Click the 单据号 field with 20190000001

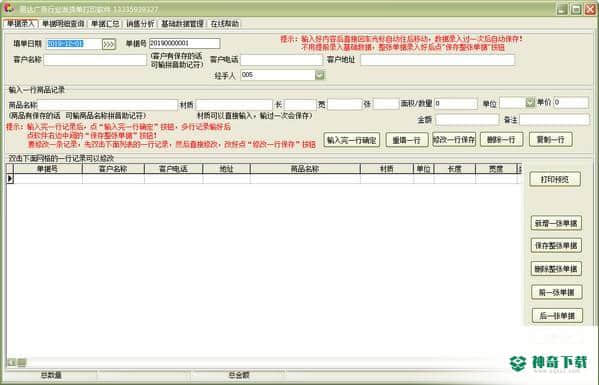tap(185, 44)
